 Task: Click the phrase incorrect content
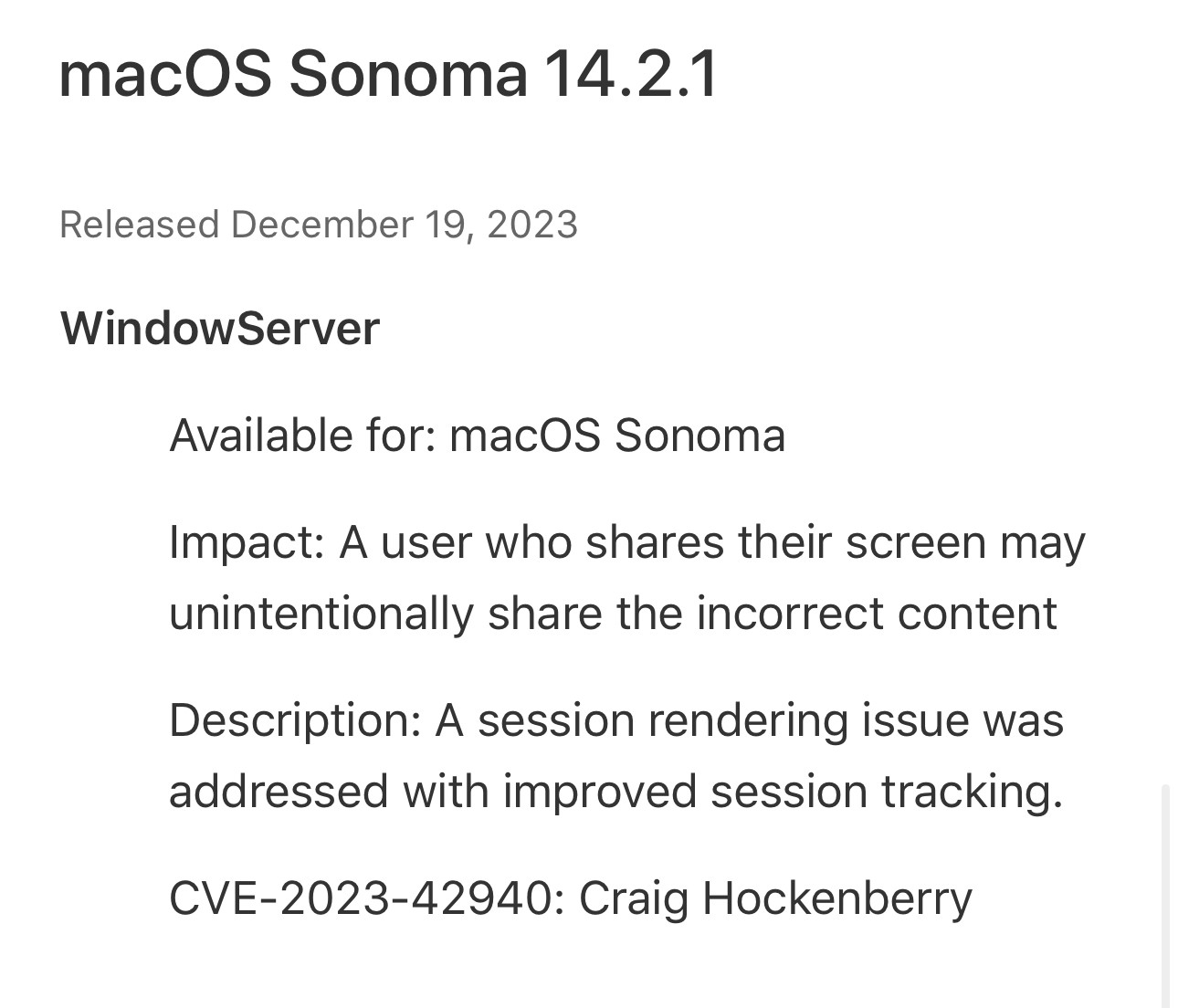point(877,613)
